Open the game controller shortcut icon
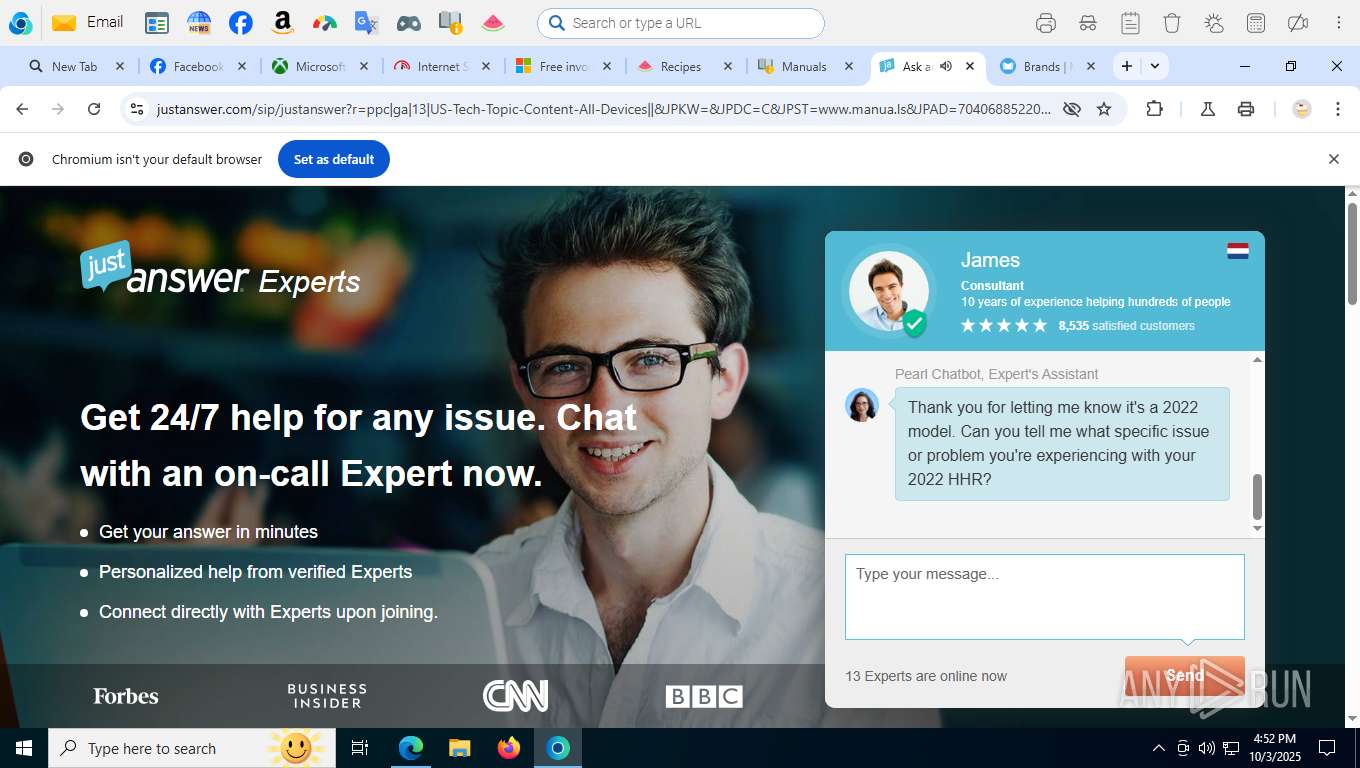The height and width of the screenshot is (768, 1360). (408, 23)
